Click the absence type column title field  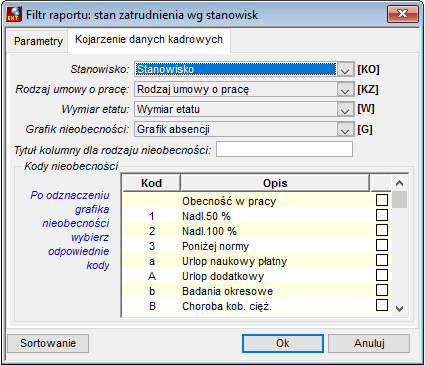284,149
